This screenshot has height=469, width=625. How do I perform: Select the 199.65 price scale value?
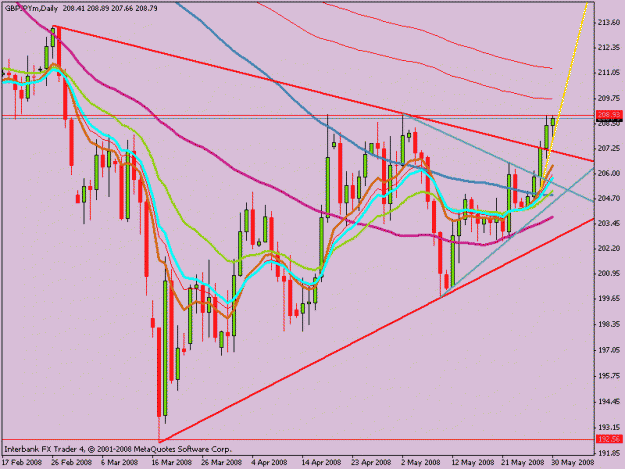pos(608,298)
